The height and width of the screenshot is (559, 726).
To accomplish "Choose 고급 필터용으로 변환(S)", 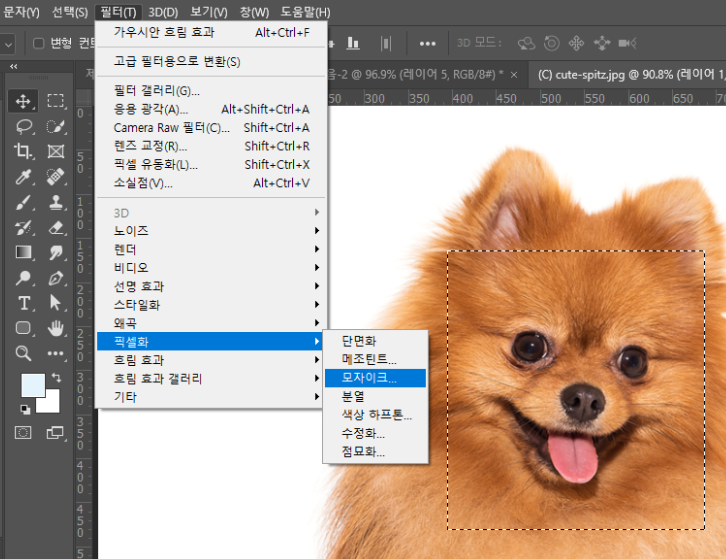I will click(x=211, y=61).
